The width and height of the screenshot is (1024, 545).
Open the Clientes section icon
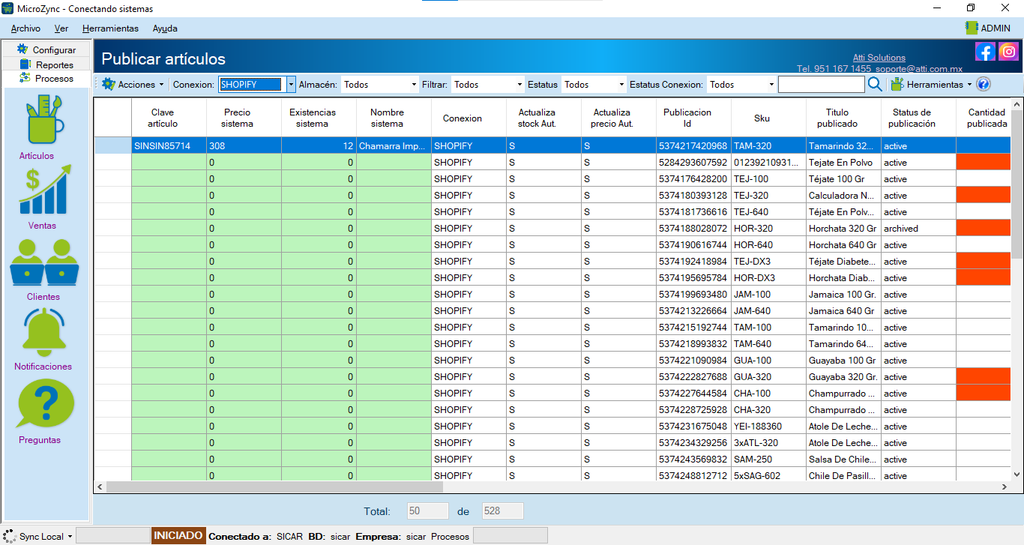tap(44, 262)
